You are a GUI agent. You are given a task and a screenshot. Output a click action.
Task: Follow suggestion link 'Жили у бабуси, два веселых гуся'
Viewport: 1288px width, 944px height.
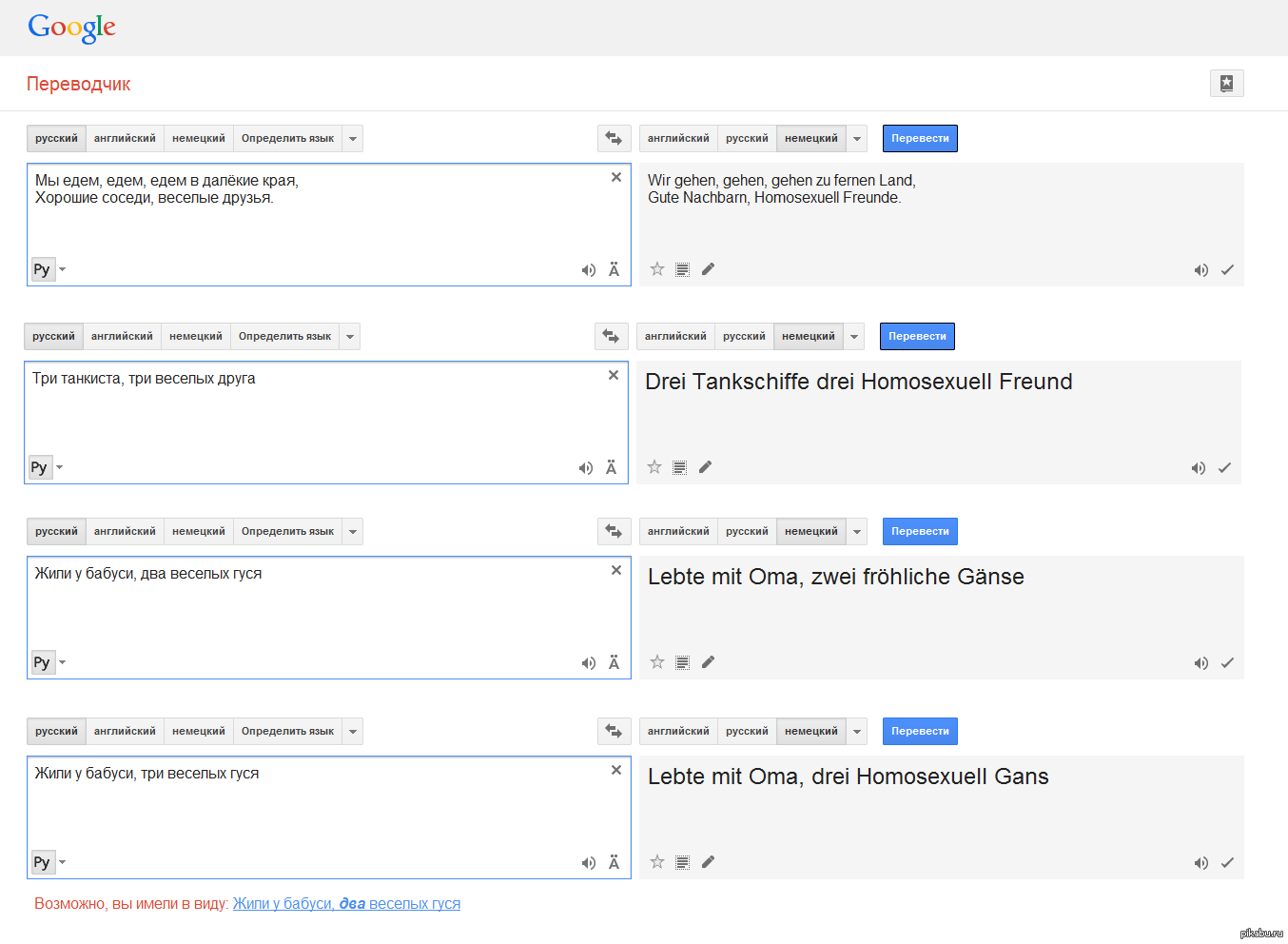(x=346, y=904)
